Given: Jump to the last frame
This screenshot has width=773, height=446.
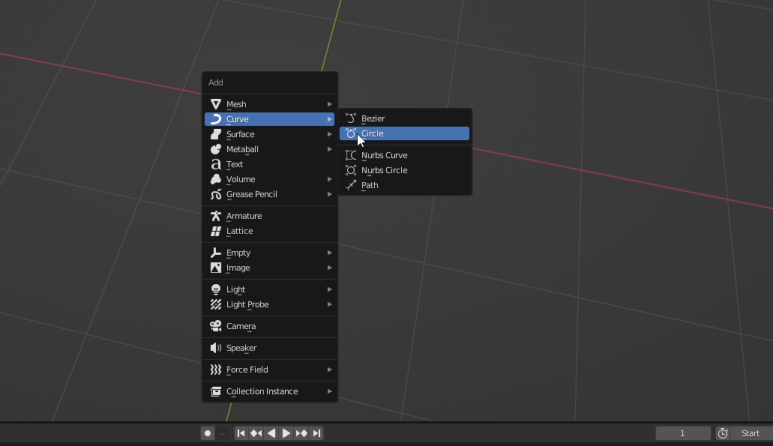Looking at the screenshot, I should point(316,433).
